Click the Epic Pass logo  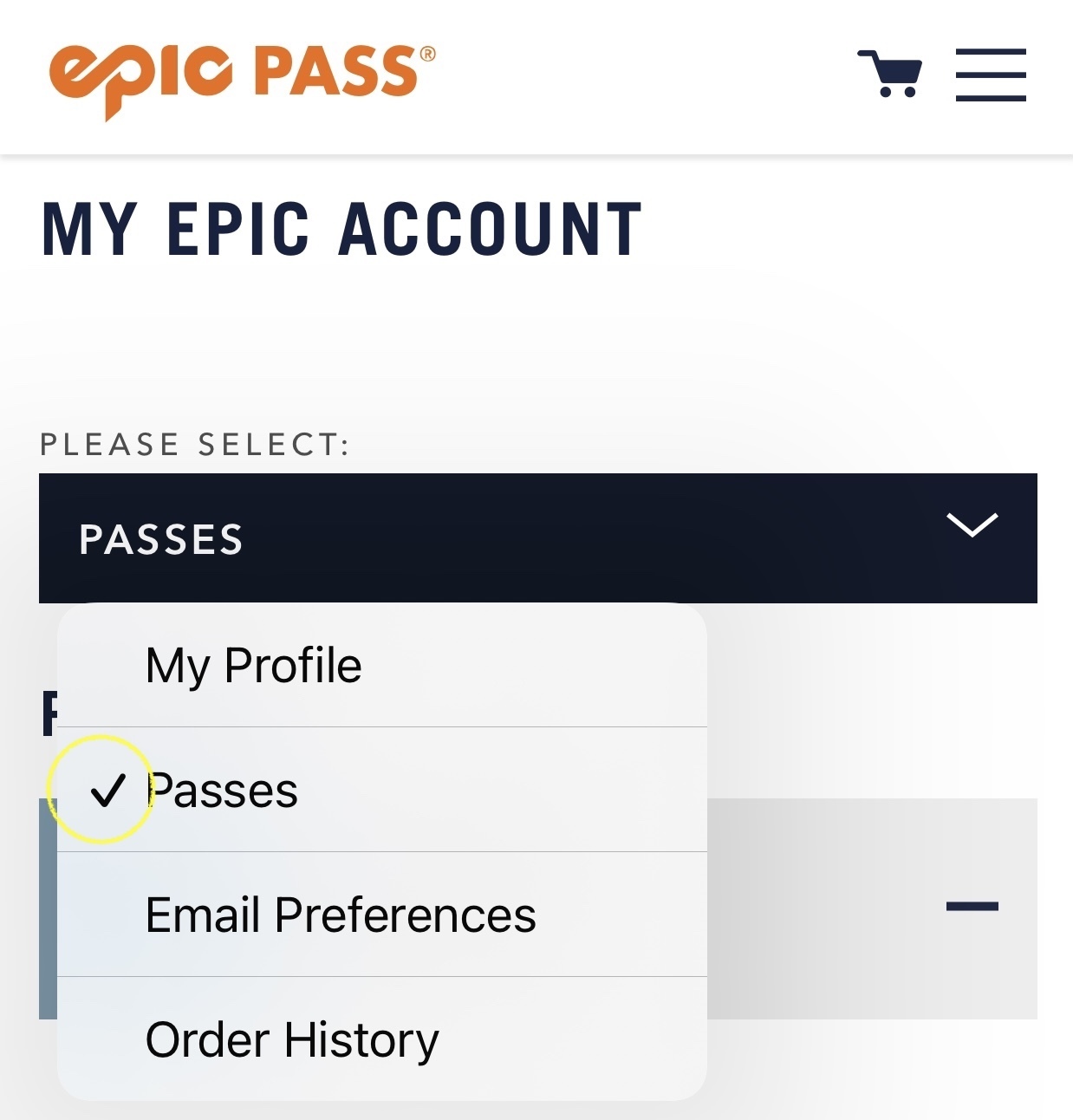coord(242,76)
